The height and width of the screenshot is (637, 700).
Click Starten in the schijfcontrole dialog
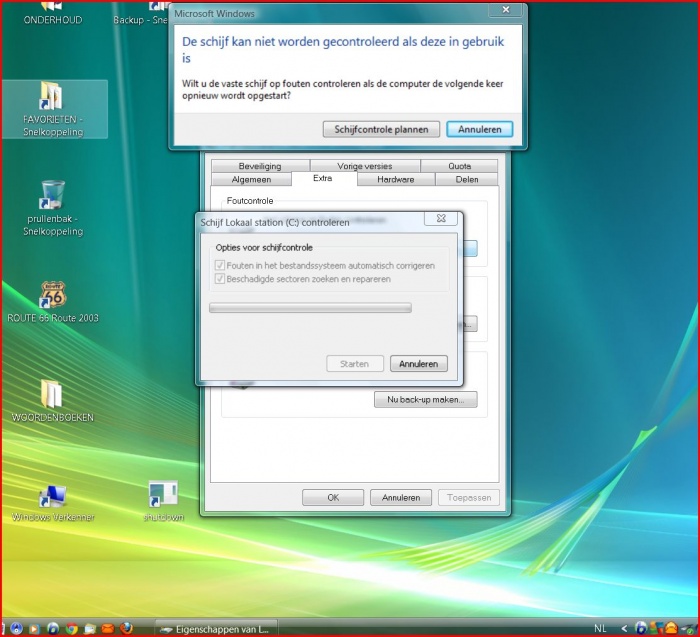[x=355, y=364]
